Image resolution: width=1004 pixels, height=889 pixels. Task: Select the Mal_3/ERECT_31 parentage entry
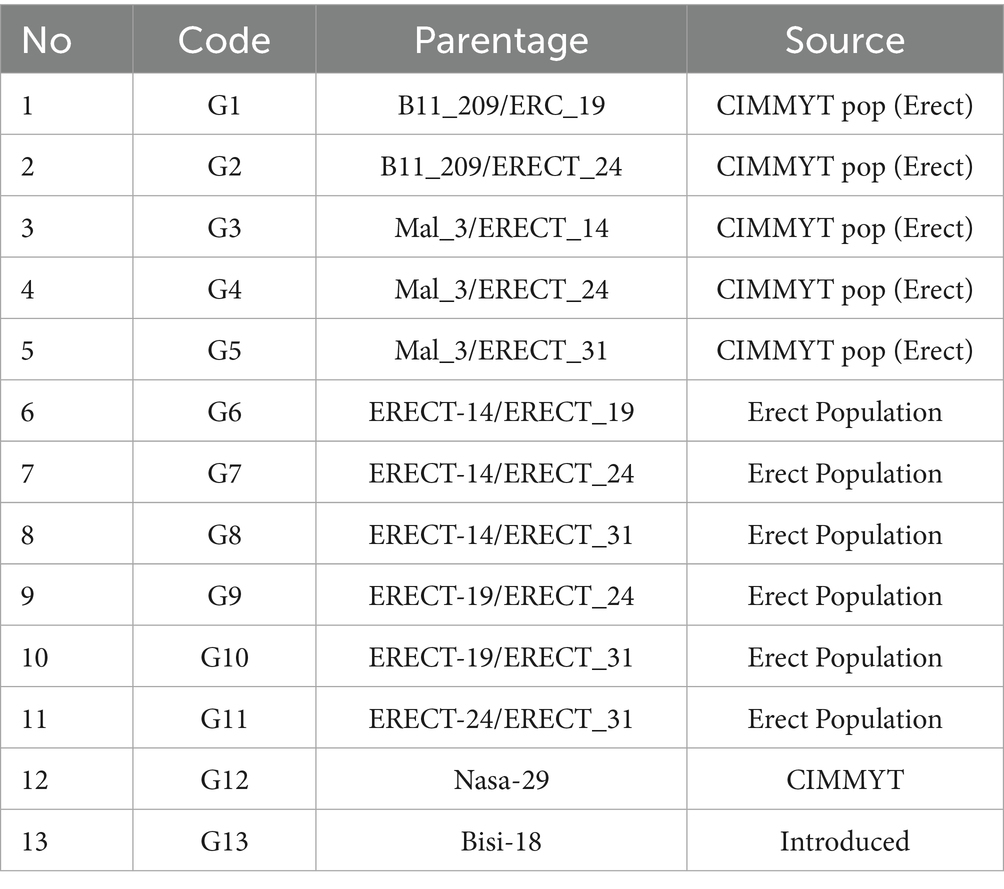tap(501, 351)
